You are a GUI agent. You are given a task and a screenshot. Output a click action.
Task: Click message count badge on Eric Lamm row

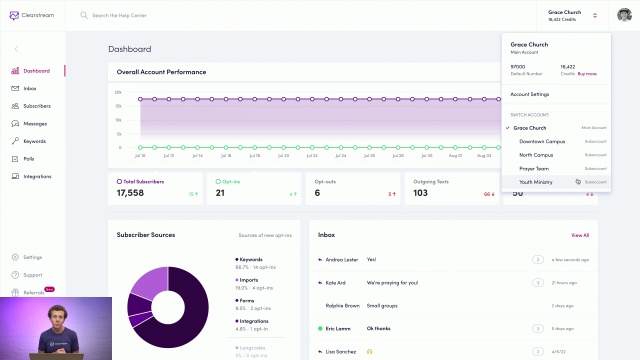coord(538,328)
